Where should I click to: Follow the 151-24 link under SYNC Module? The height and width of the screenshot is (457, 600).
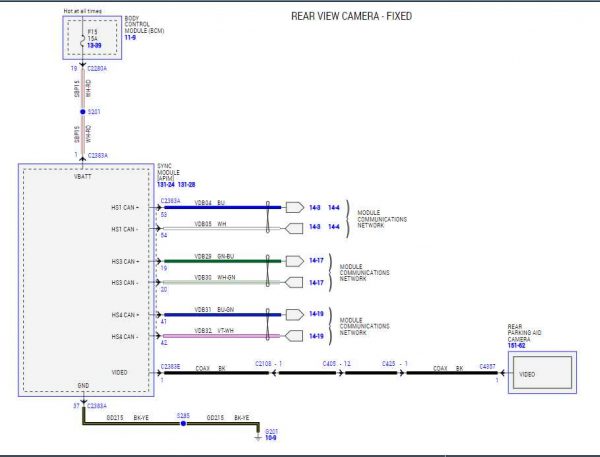pyautogui.click(x=166, y=184)
